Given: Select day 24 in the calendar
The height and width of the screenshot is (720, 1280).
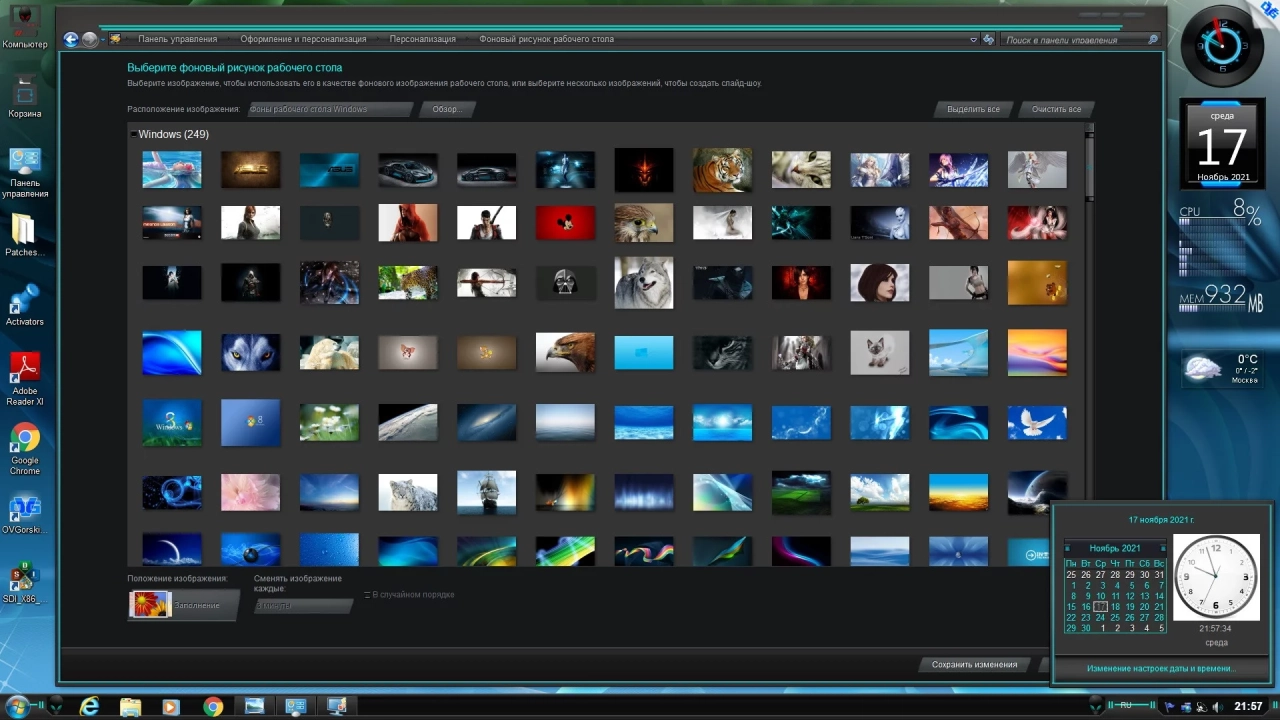Looking at the screenshot, I should 1101,617.
